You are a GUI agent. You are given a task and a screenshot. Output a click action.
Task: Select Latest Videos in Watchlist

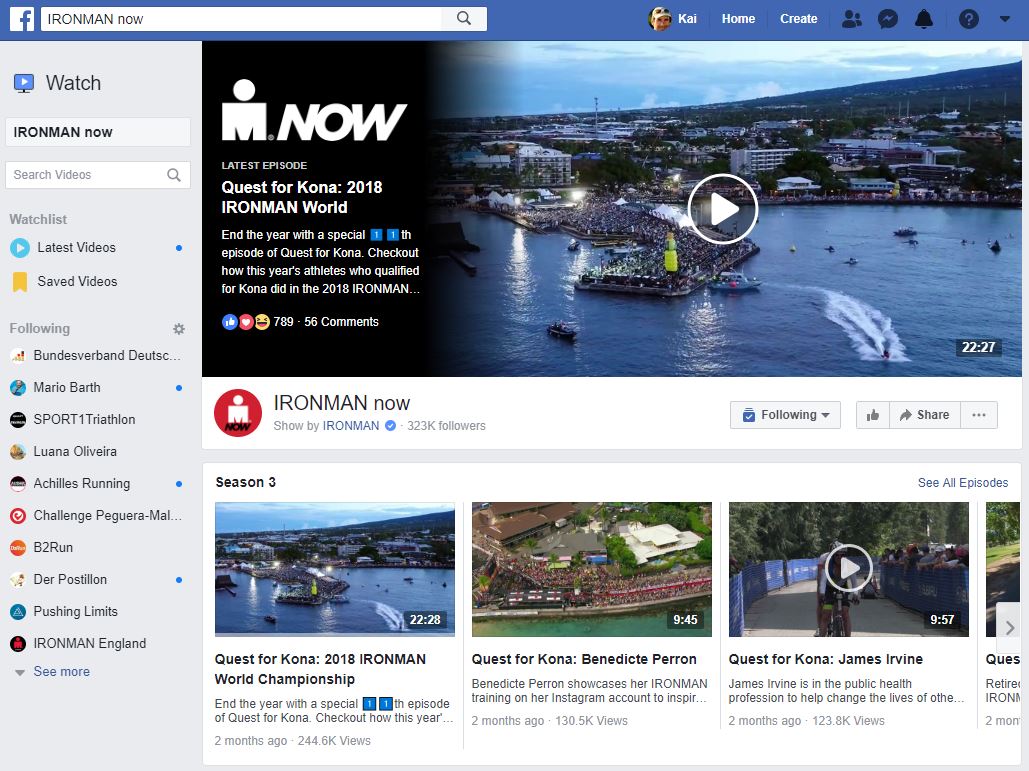[76, 248]
